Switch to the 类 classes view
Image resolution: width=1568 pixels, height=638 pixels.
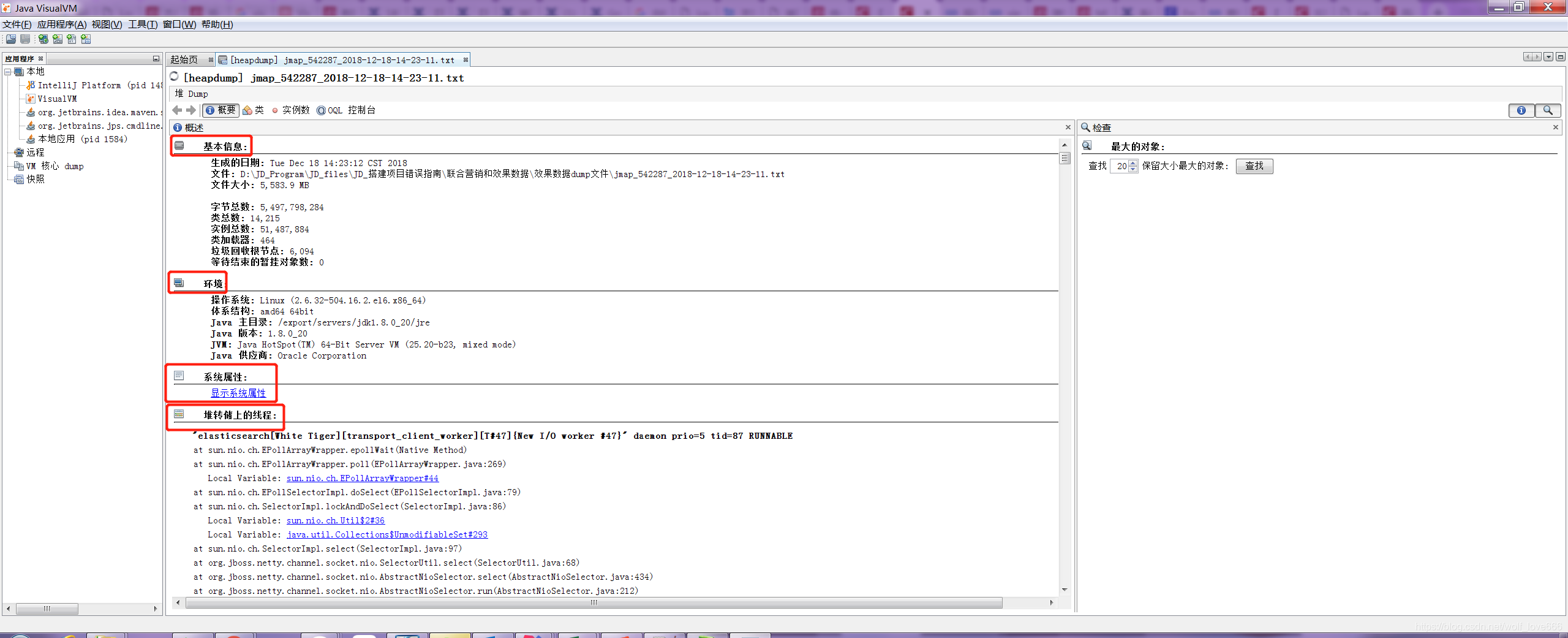[x=253, y=110]
